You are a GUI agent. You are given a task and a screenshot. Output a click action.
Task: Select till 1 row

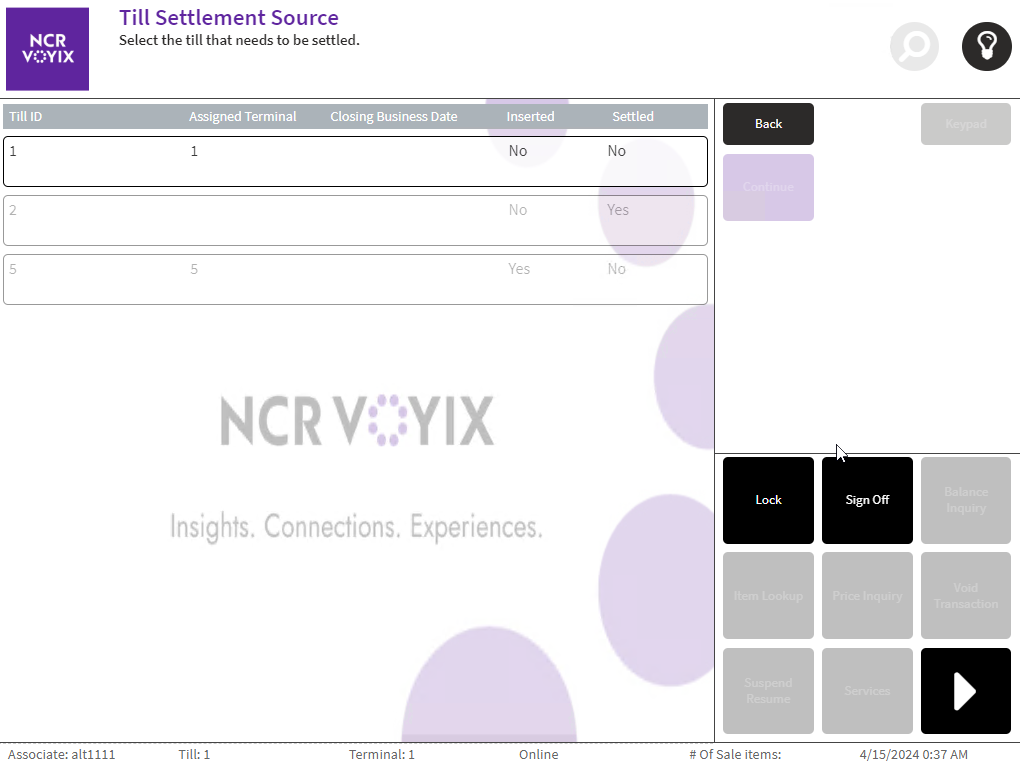[355, 161]
